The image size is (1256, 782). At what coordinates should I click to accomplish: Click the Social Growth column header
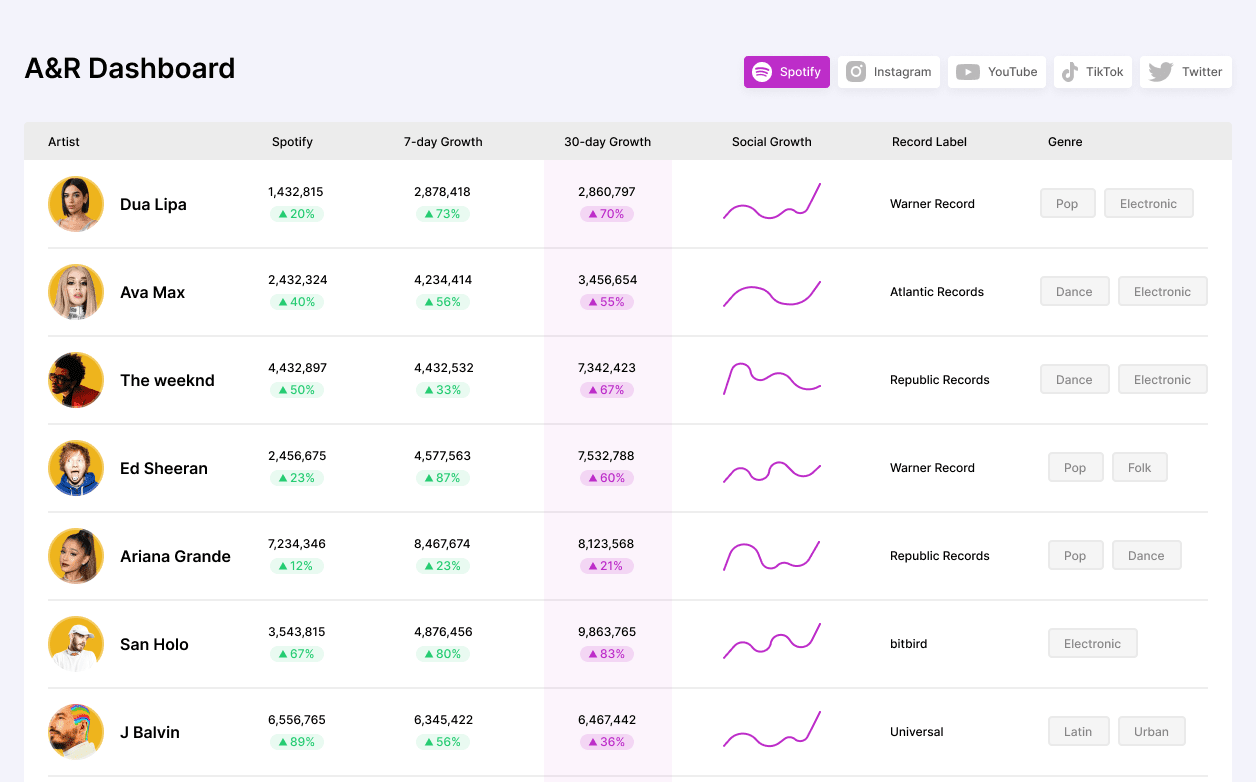coord(772,142)
